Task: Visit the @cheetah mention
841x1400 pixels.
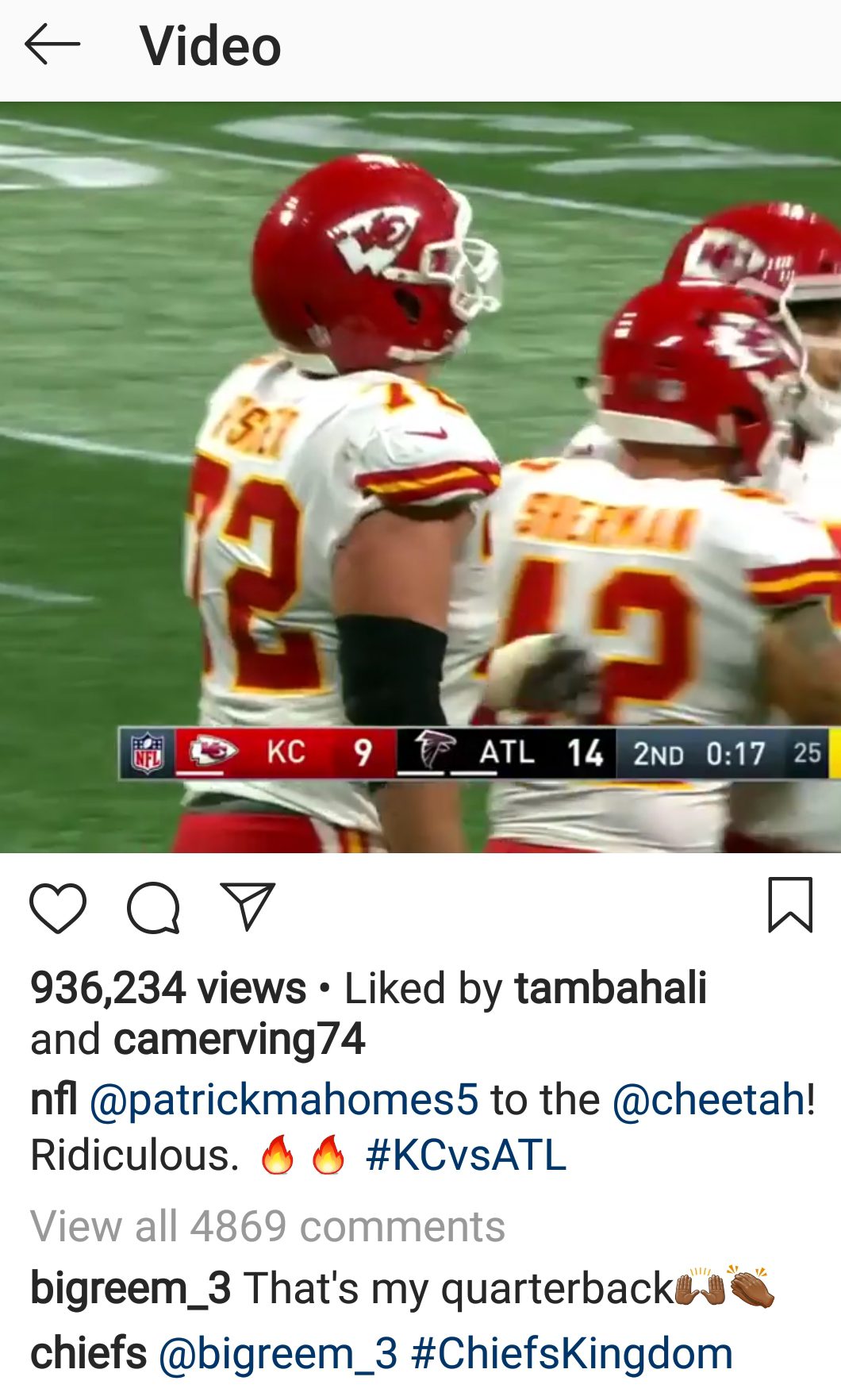Action: click(x=709, y=1100)
